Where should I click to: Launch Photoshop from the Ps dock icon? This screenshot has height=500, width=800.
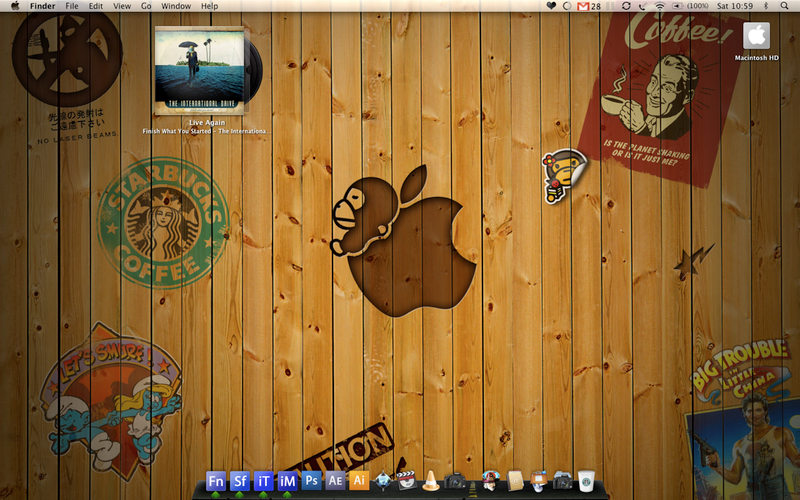tap(311, 481)
